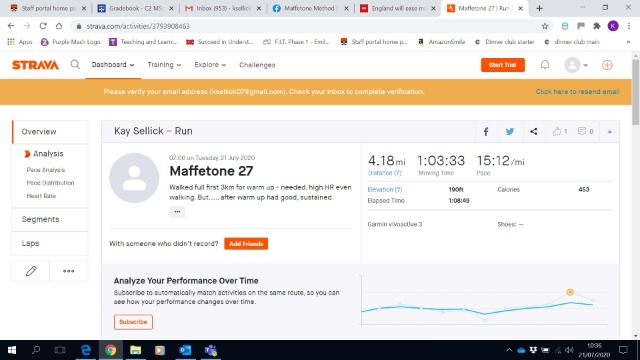Screen dimensions: 640x360
Task: Click the orange plus upload icon
Action: (x=607, y=65)
